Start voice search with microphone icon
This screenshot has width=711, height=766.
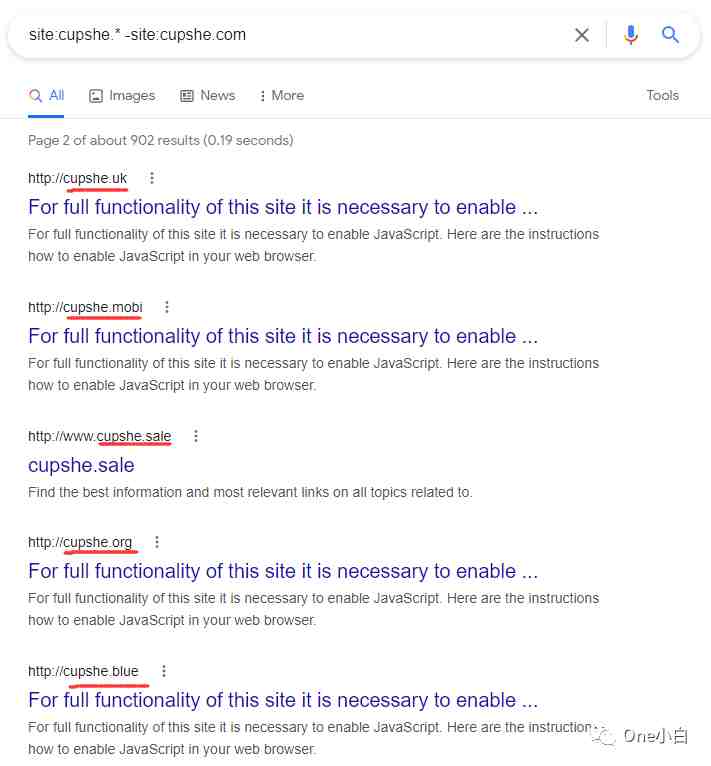pos(630,35)
